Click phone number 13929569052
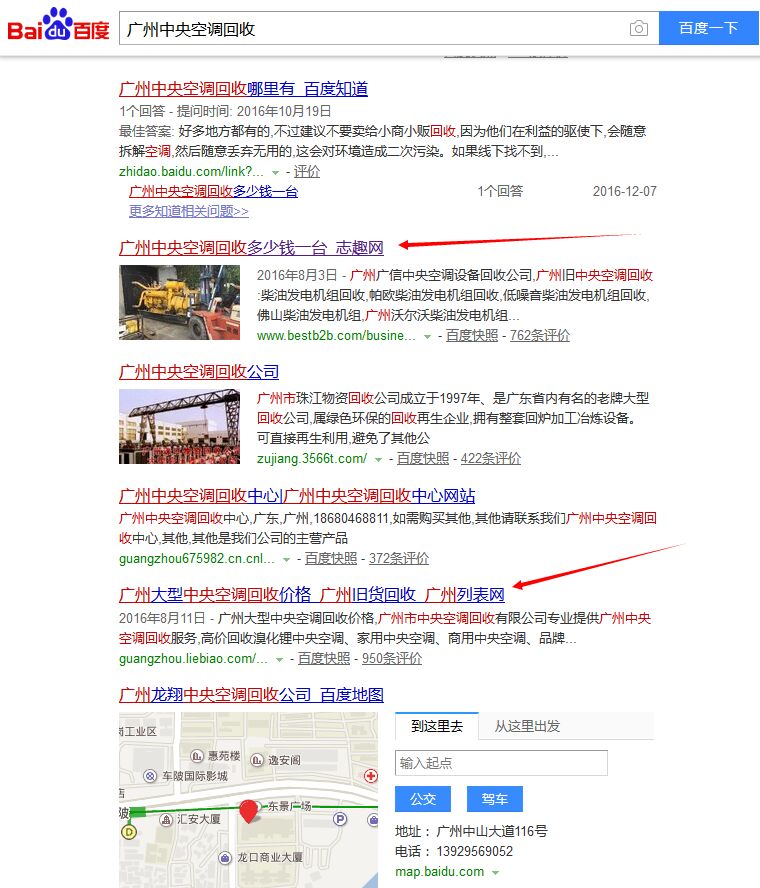This screenshot has height=888, width=760. pyautogui.click(x=475, y=851)
